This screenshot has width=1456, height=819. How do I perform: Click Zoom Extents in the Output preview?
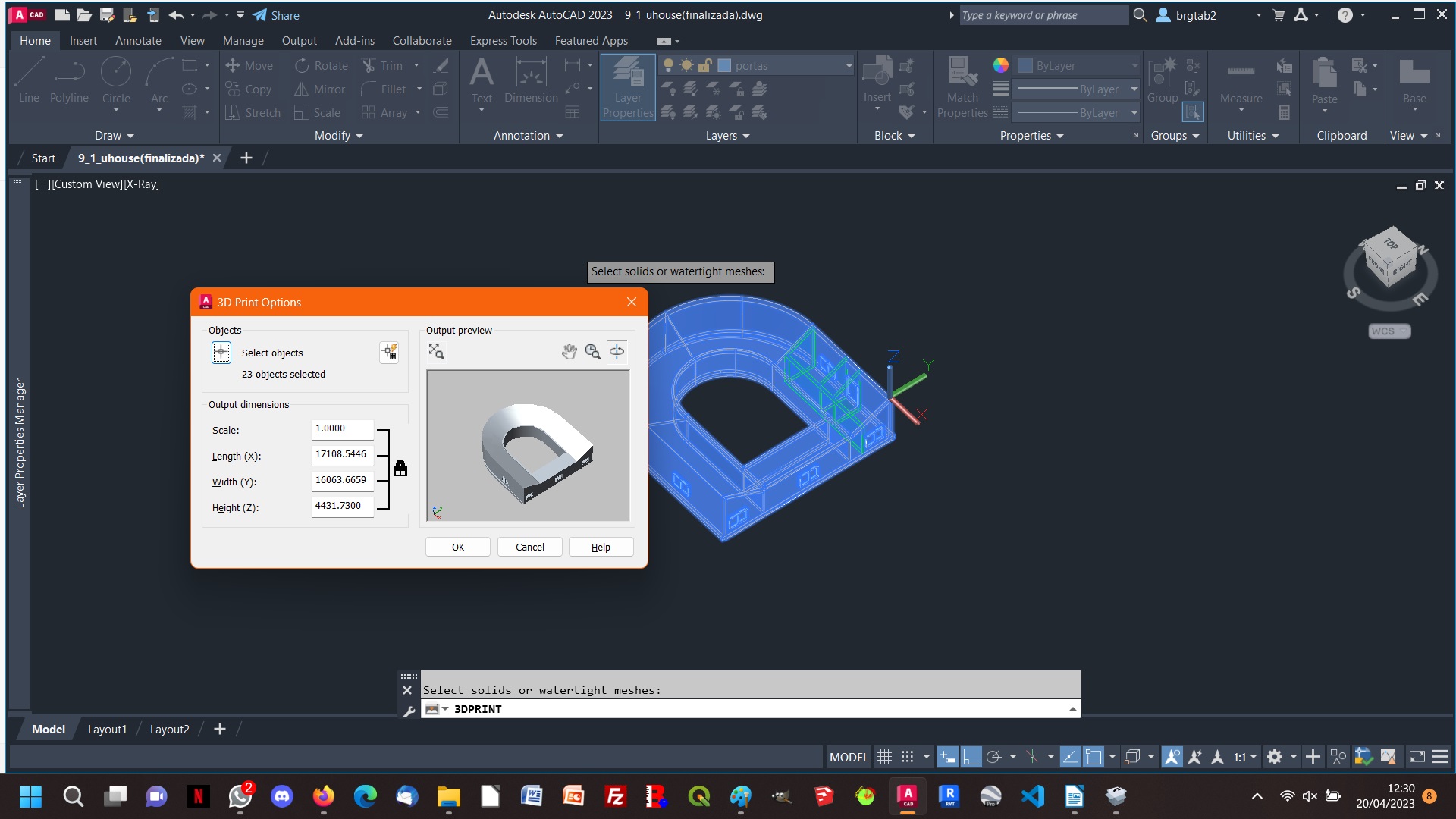click(437, 352)
